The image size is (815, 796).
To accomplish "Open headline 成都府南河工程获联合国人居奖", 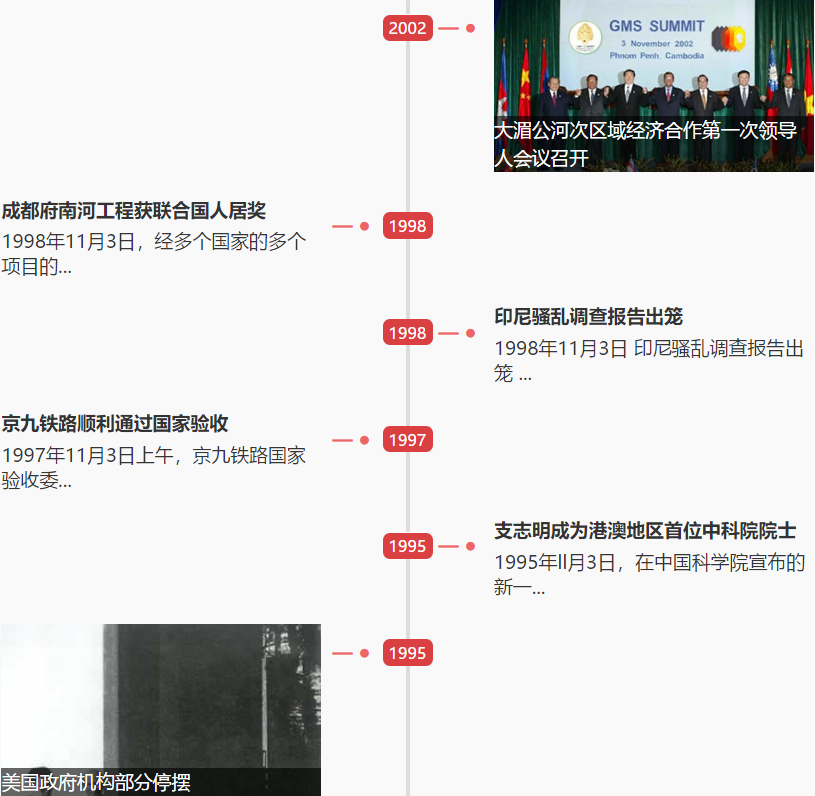I will [x=134, y=211].
